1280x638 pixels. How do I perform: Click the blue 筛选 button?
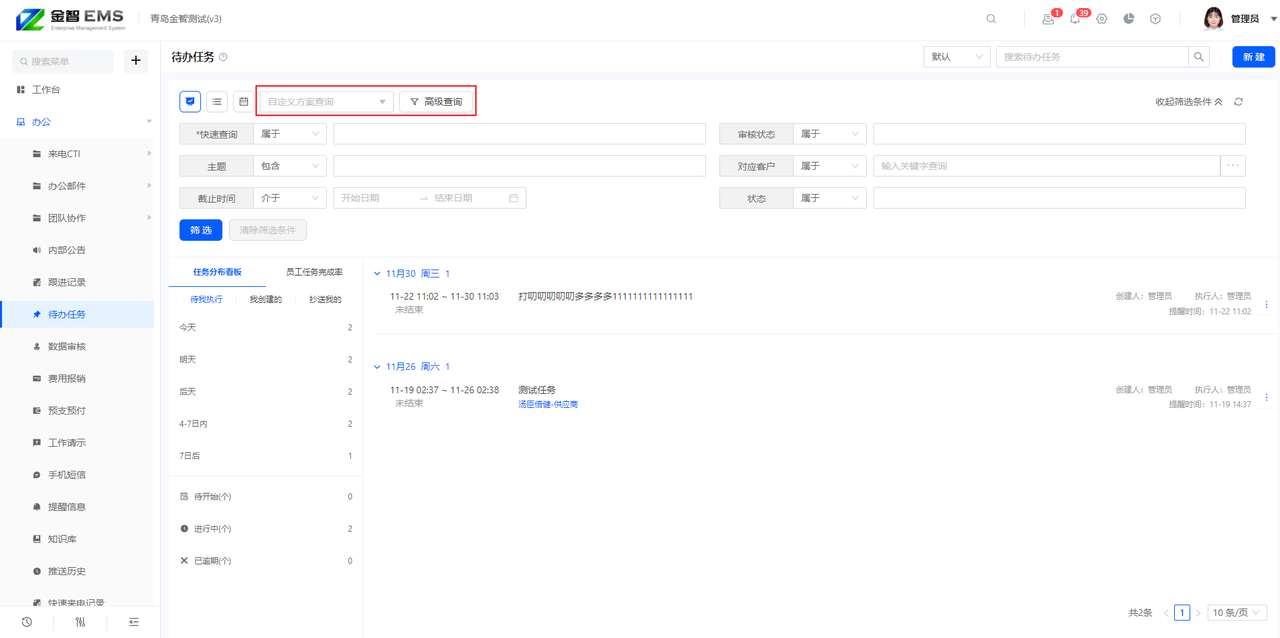[x=201, y=230]
